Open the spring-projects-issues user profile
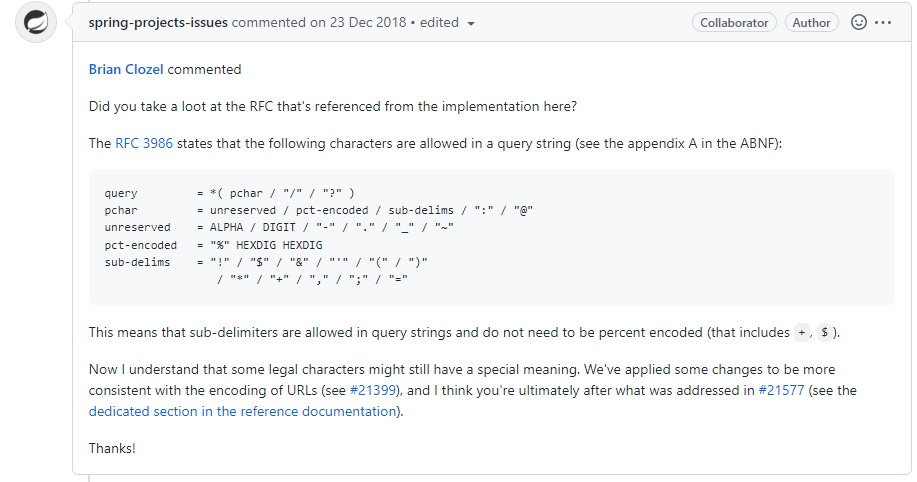 pos(158,22)
